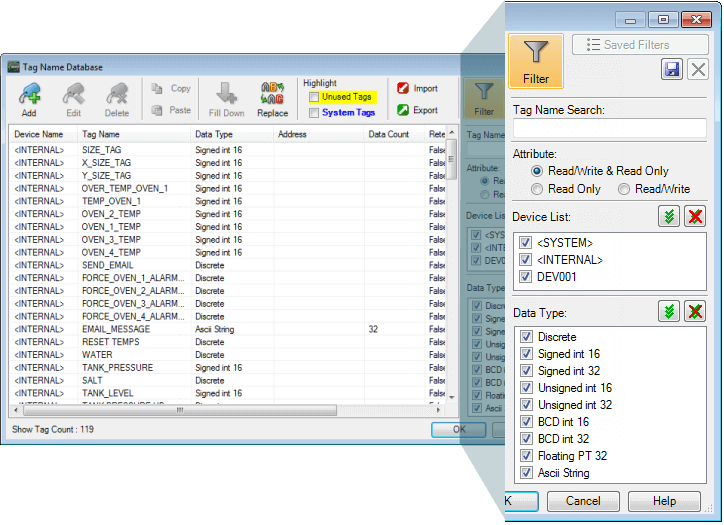Uncheck all items in Data Type list
This screenshot has width=724, height=525.
pos(695,312)
